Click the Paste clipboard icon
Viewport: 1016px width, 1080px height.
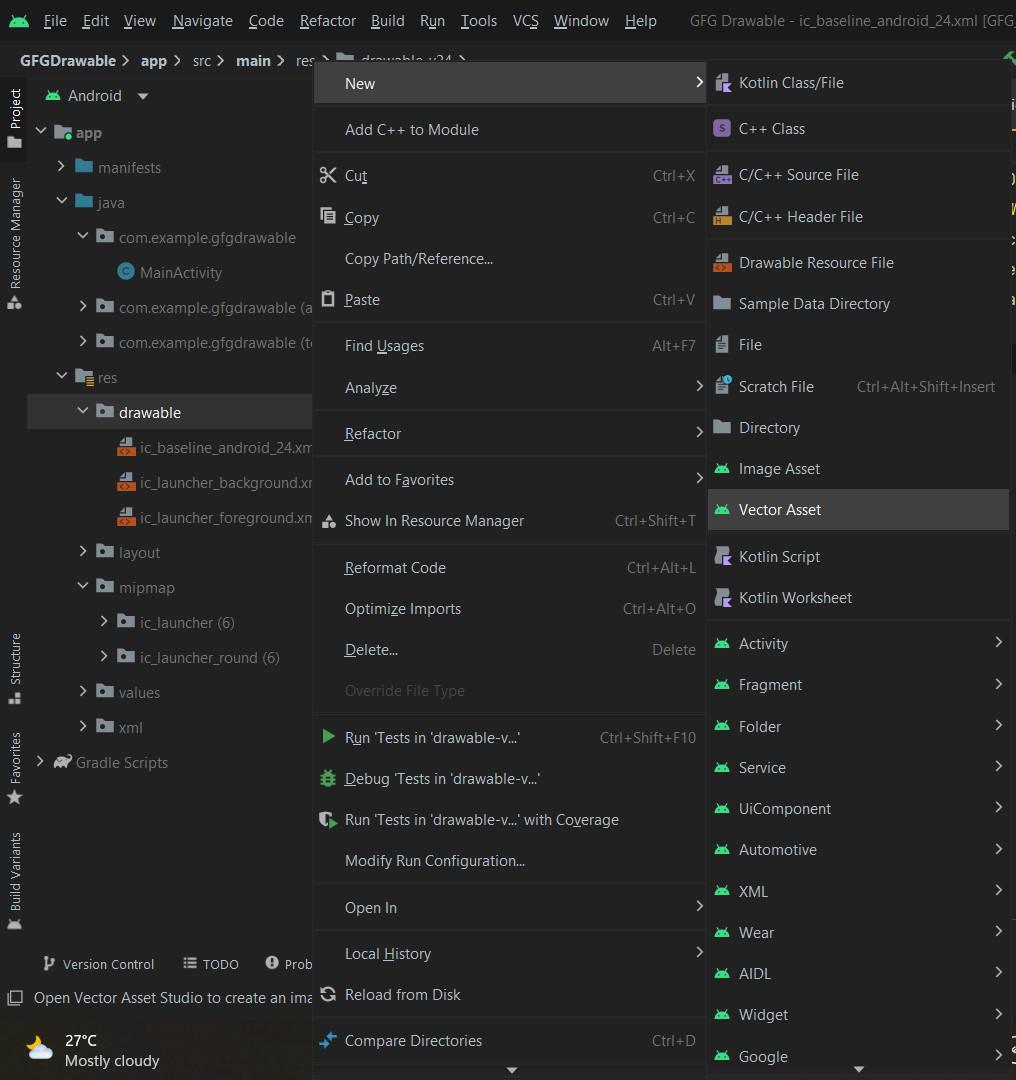[x=328, y=299]
